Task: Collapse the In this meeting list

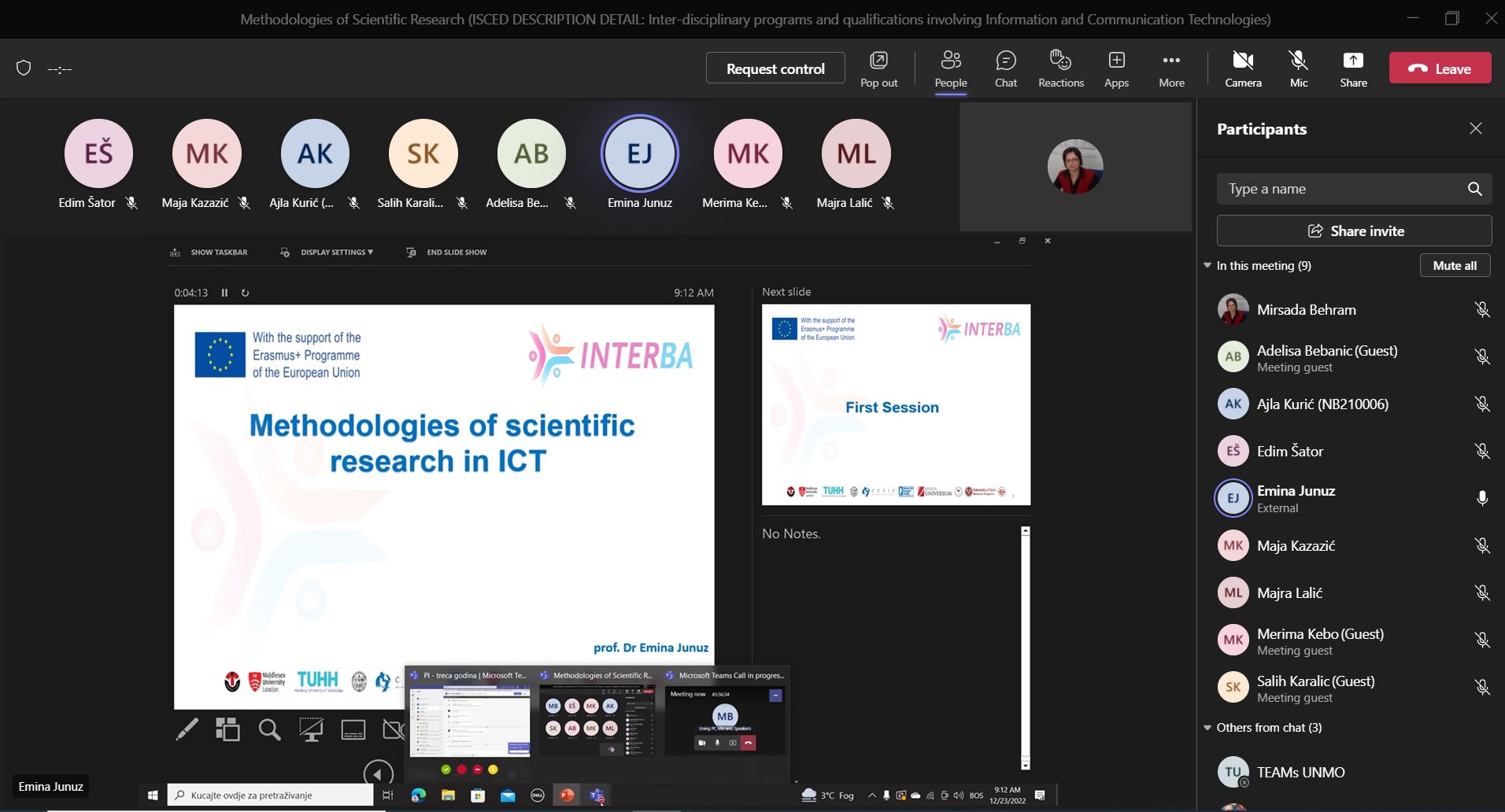Action: tap(1207, 266)
